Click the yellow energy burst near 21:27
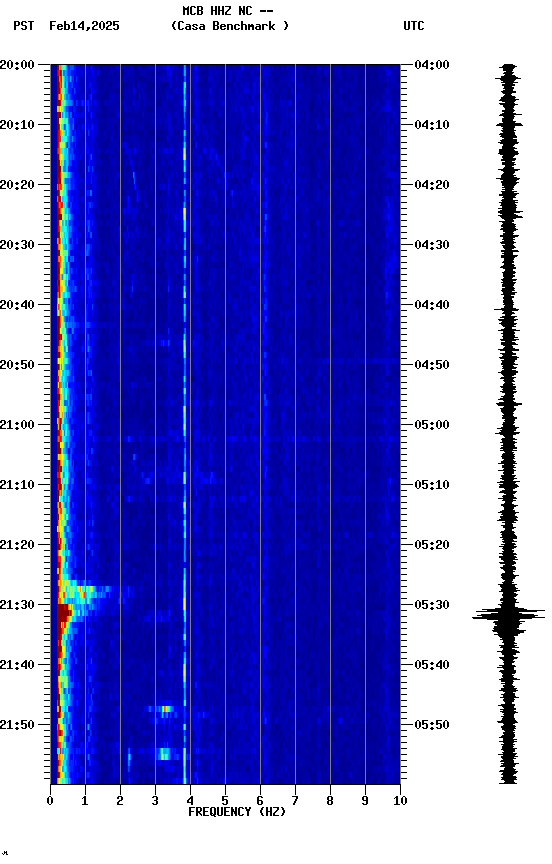 [x=83, y=593]
